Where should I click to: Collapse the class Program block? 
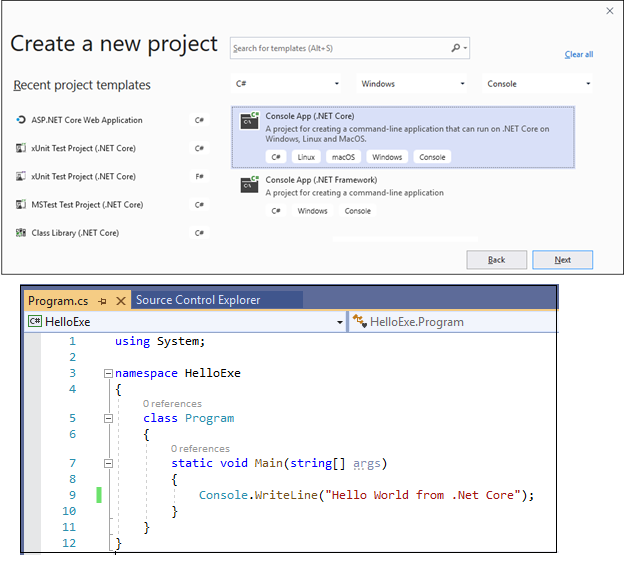[x=108, y=419]
